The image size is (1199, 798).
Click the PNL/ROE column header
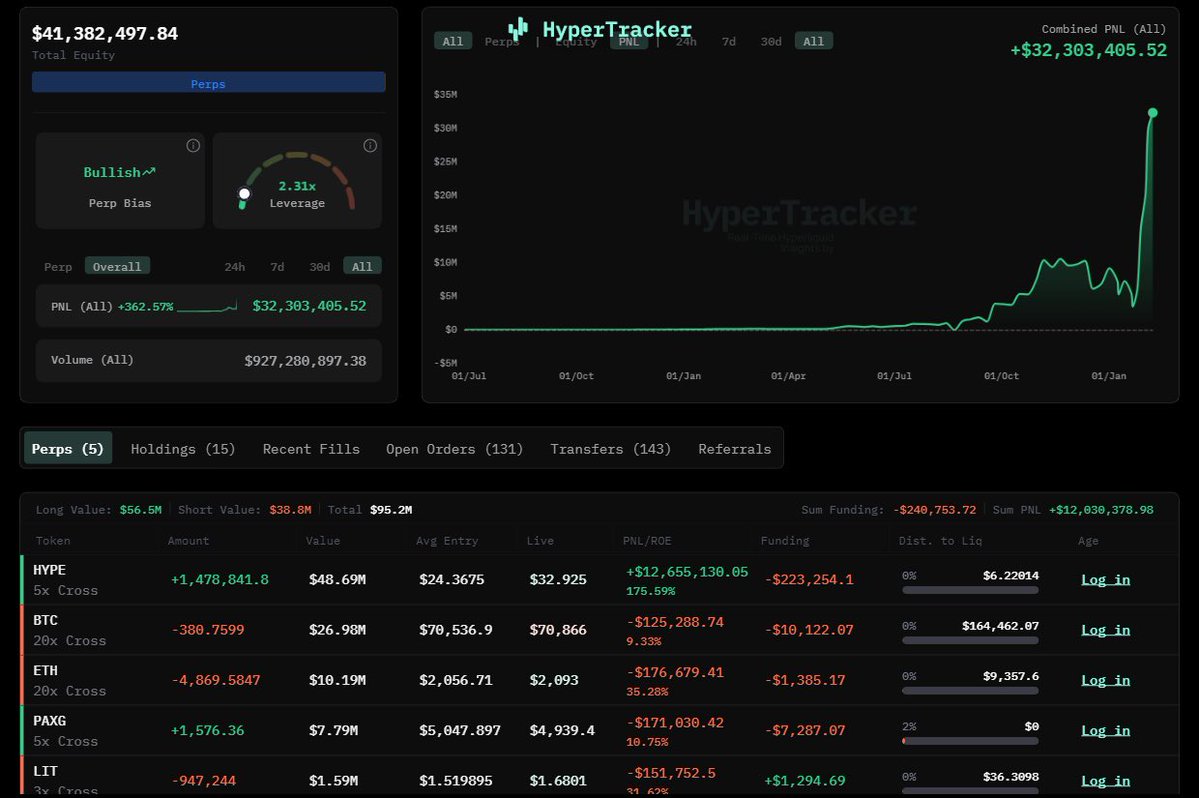[x=646, y=541]
